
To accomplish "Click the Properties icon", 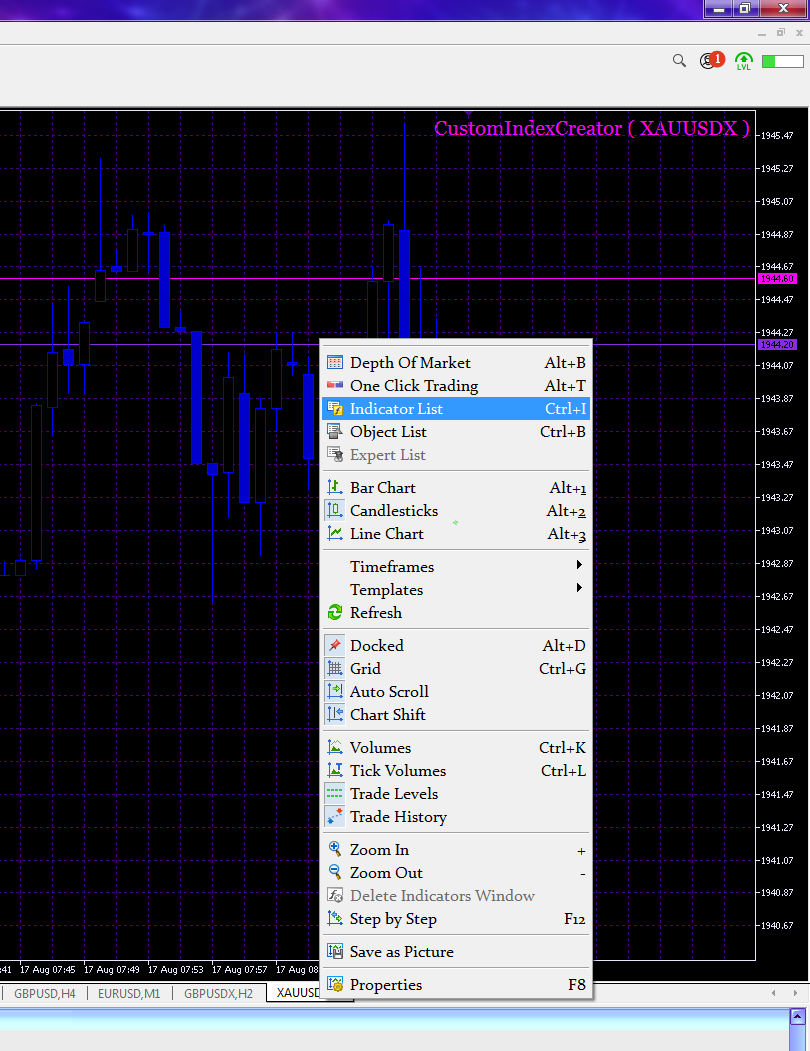I will pyautogui.click(x=335, y=984).
